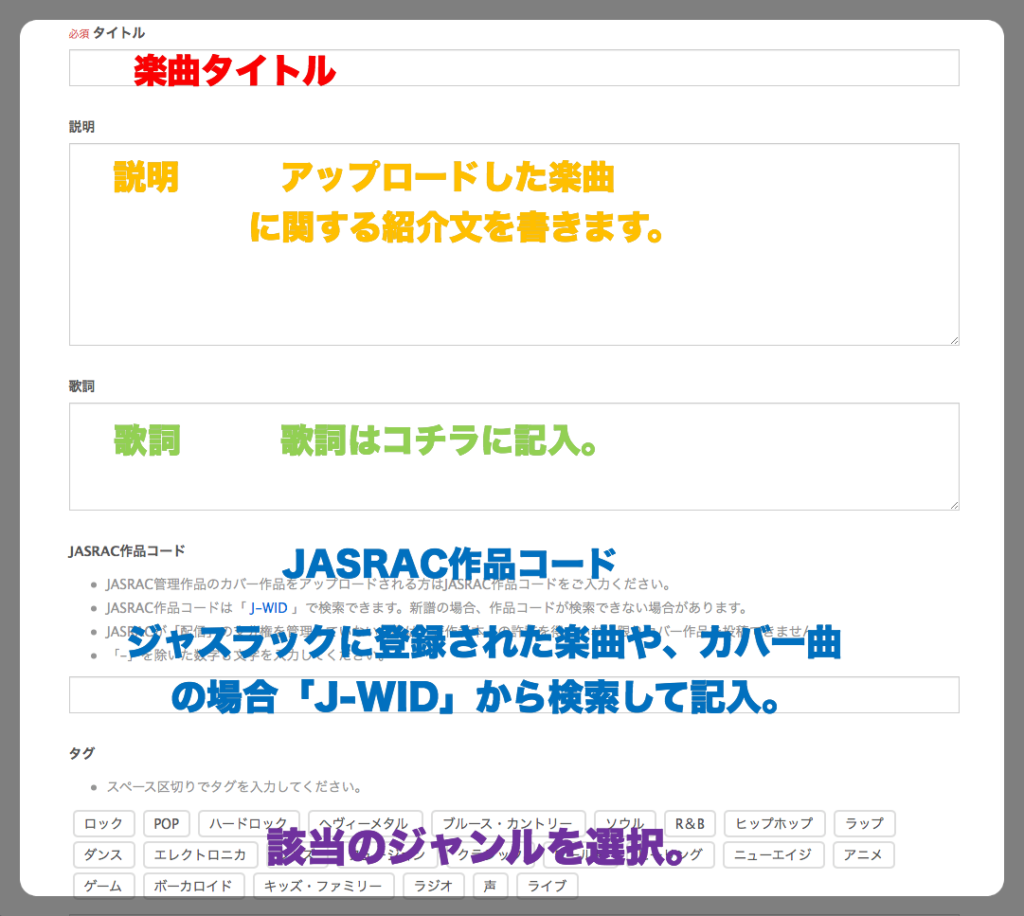Select the ロック genre tag
The height and width of the screenshot is (916, 1024).
click(104, 824)
